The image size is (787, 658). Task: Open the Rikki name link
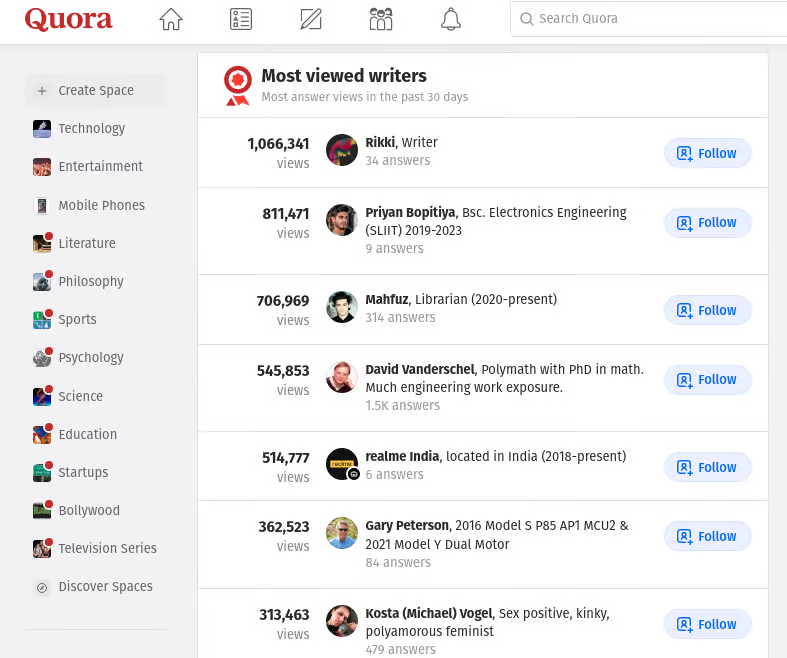click(380, 143)
